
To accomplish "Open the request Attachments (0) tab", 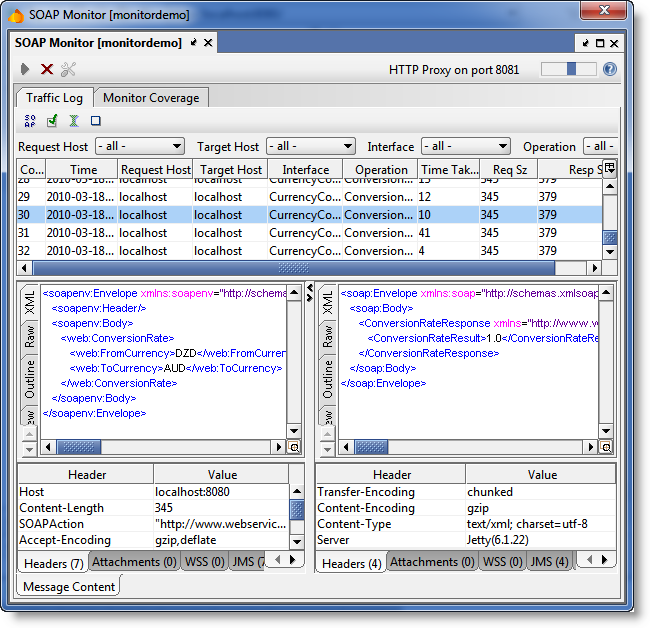I will pos(134,562).
